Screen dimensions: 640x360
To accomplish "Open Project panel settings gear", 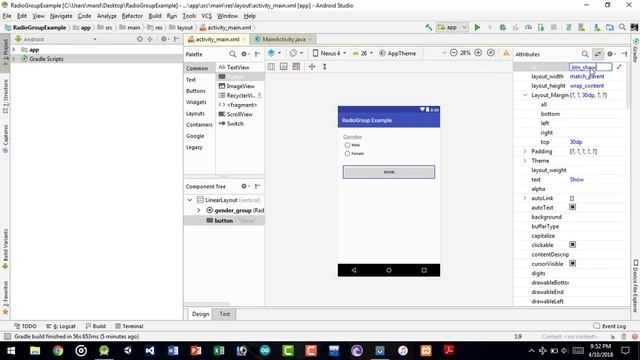I will pos(163,39).
